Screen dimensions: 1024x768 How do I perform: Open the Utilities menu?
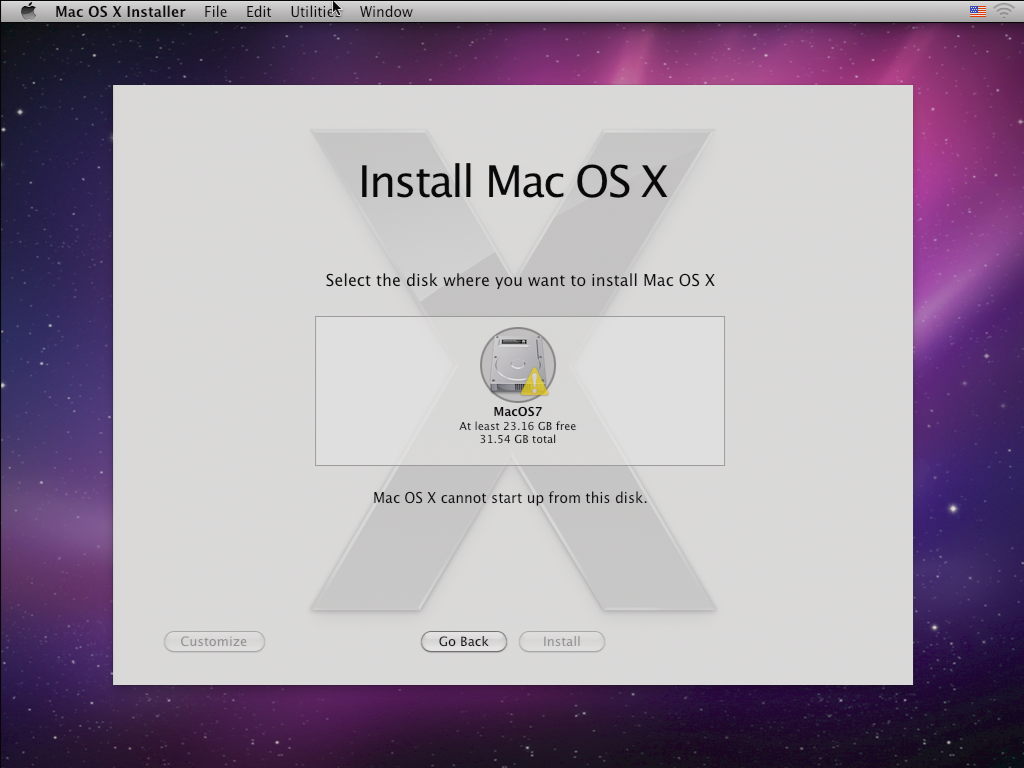coord(315,12)
